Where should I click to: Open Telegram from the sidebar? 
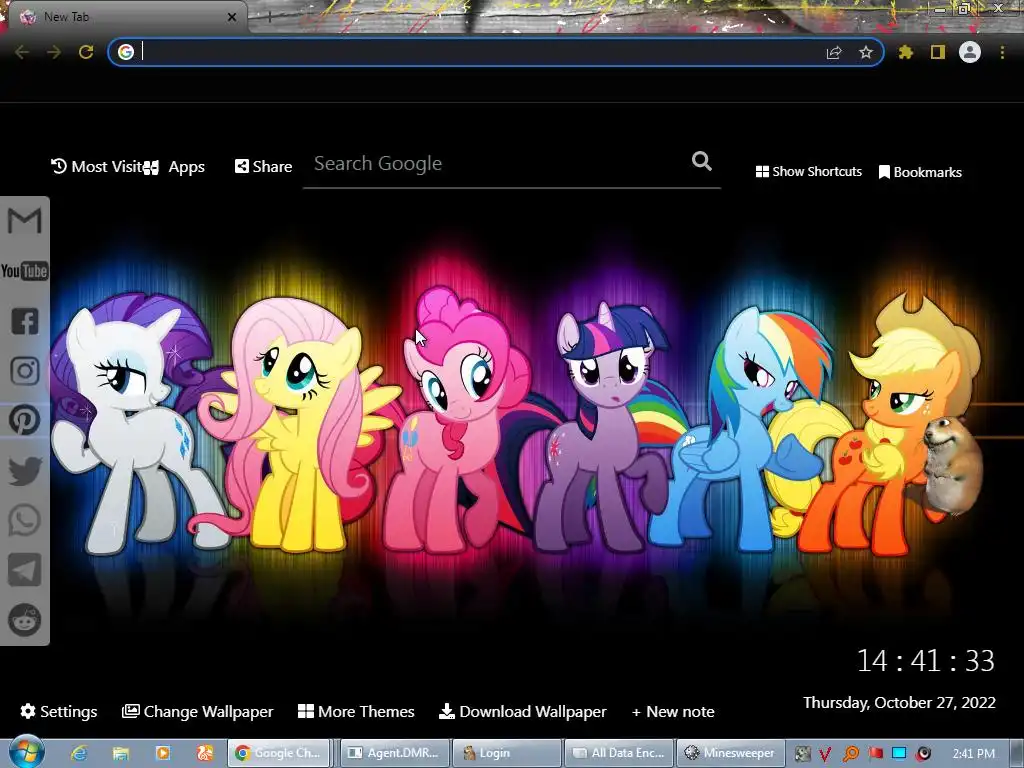(x=25, y=570)
